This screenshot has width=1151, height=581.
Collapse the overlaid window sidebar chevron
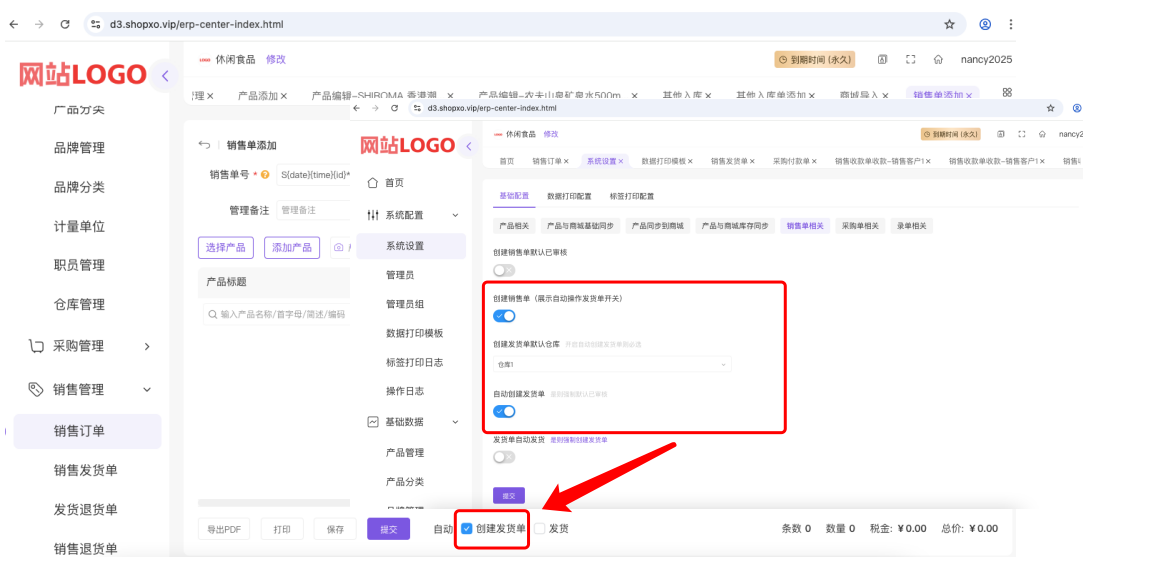pos(468,146)
